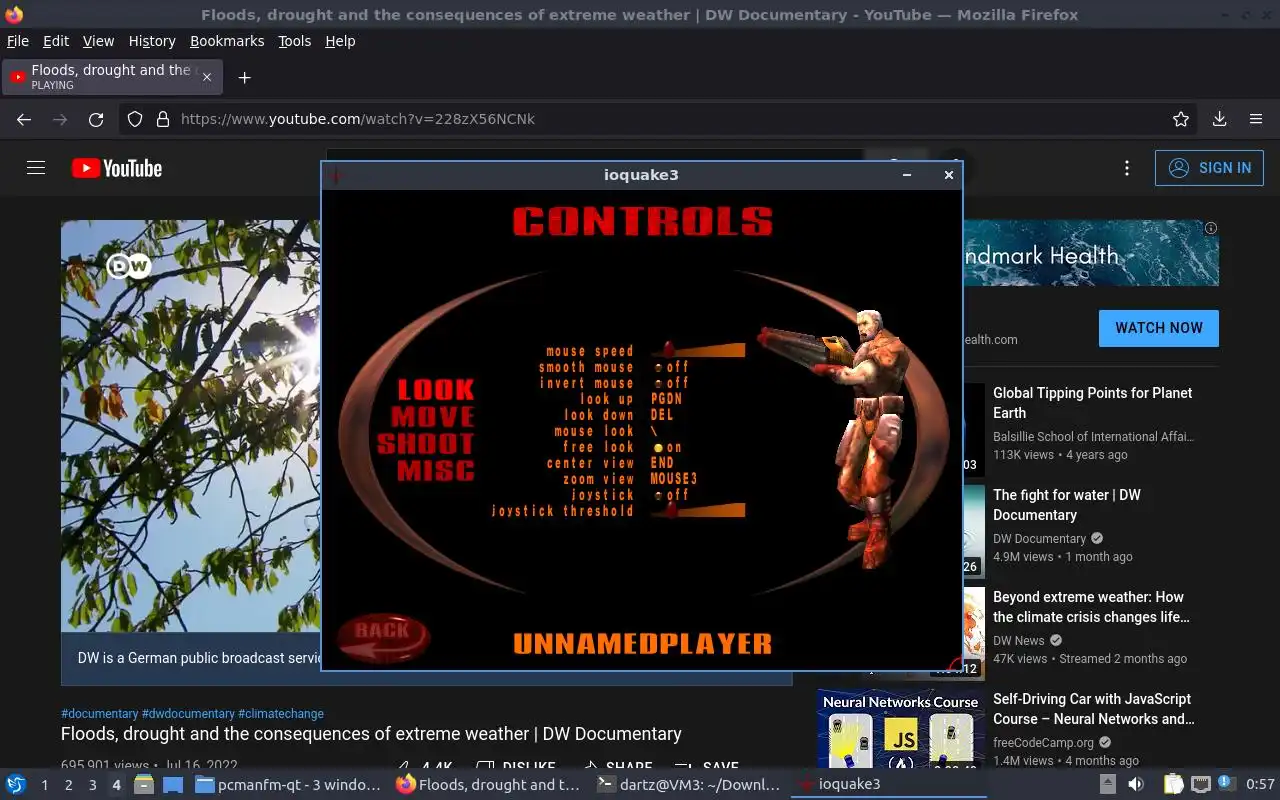Go back in Firefox navigation

[24, 119]
